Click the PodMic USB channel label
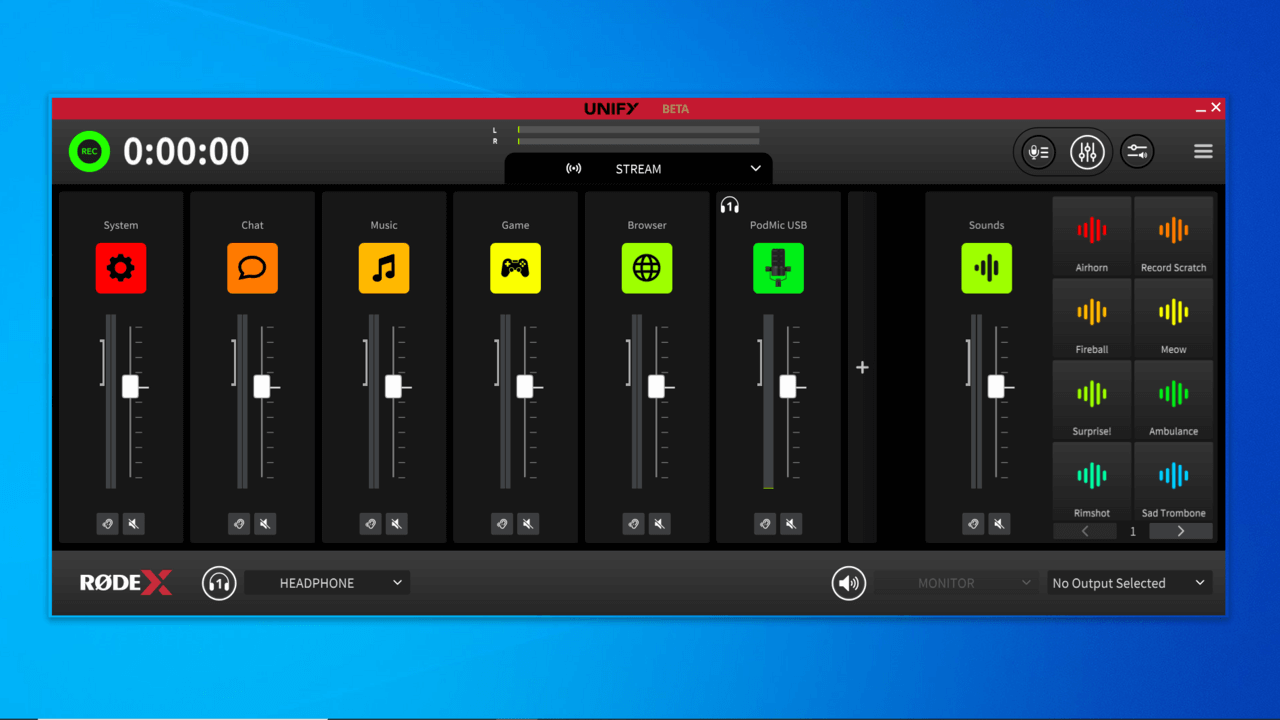This screenshot has height=720, width=1280. [778, 225]
